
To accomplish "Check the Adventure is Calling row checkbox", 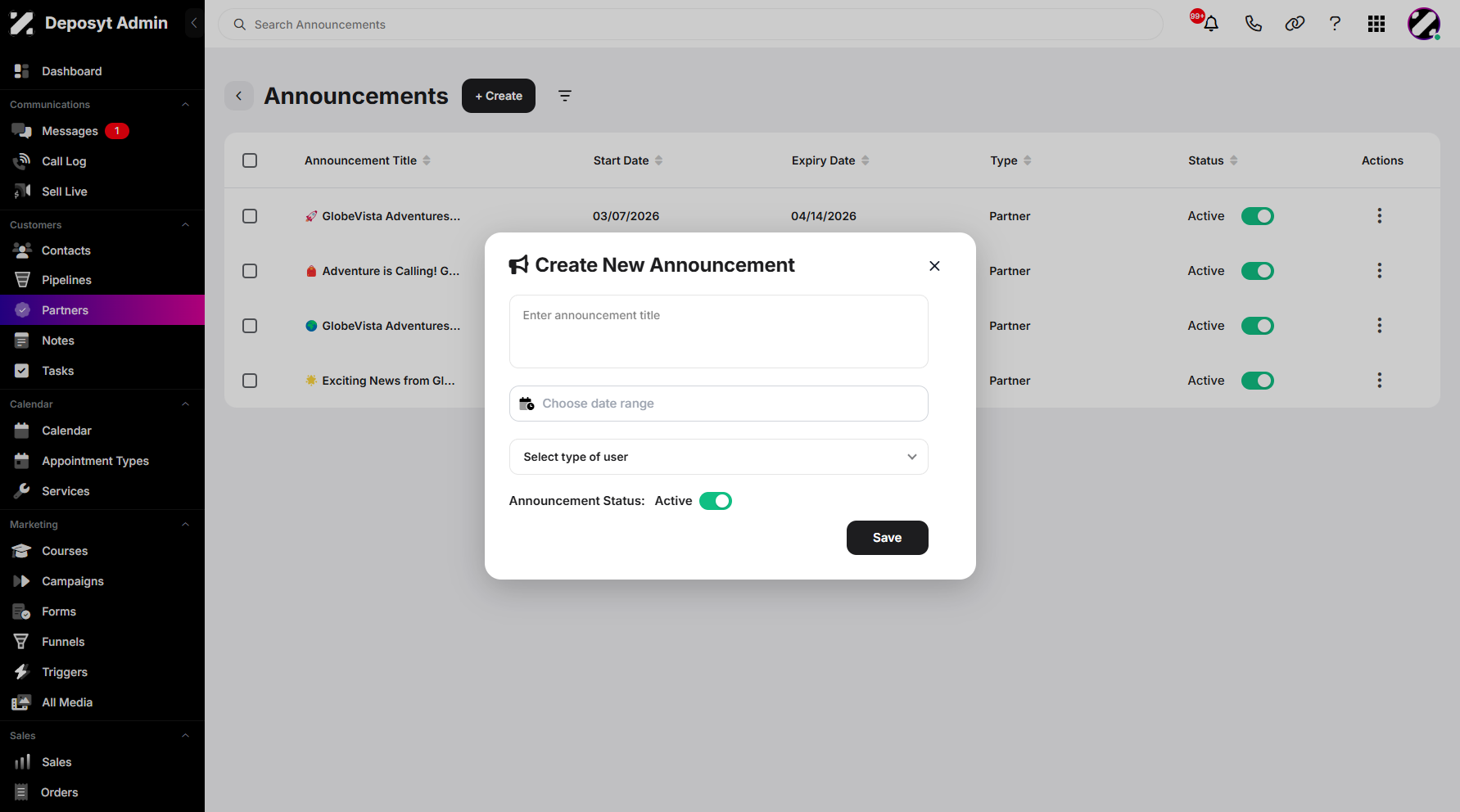I will point(250,271).
